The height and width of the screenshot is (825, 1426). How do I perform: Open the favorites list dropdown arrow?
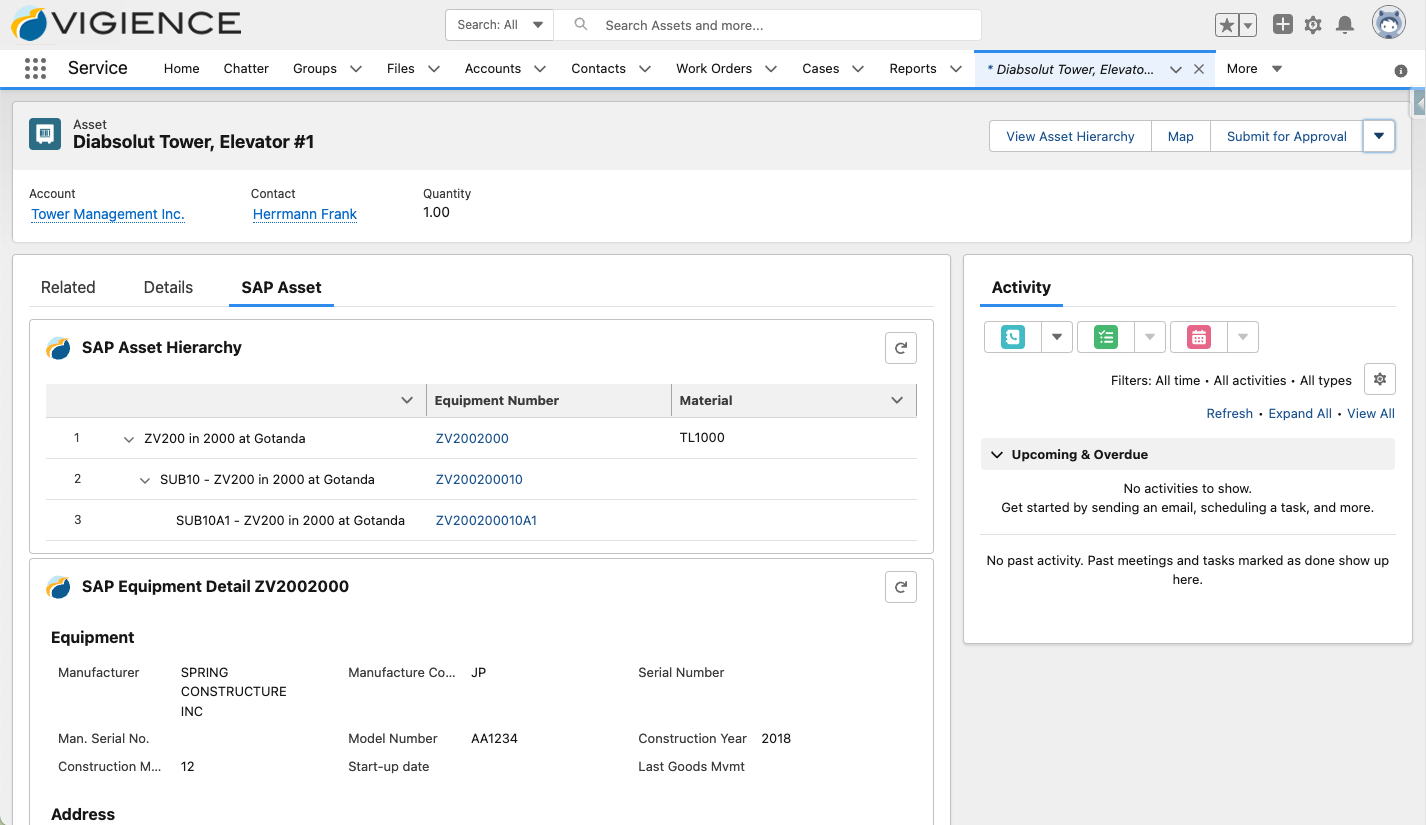click(1248, 25)
